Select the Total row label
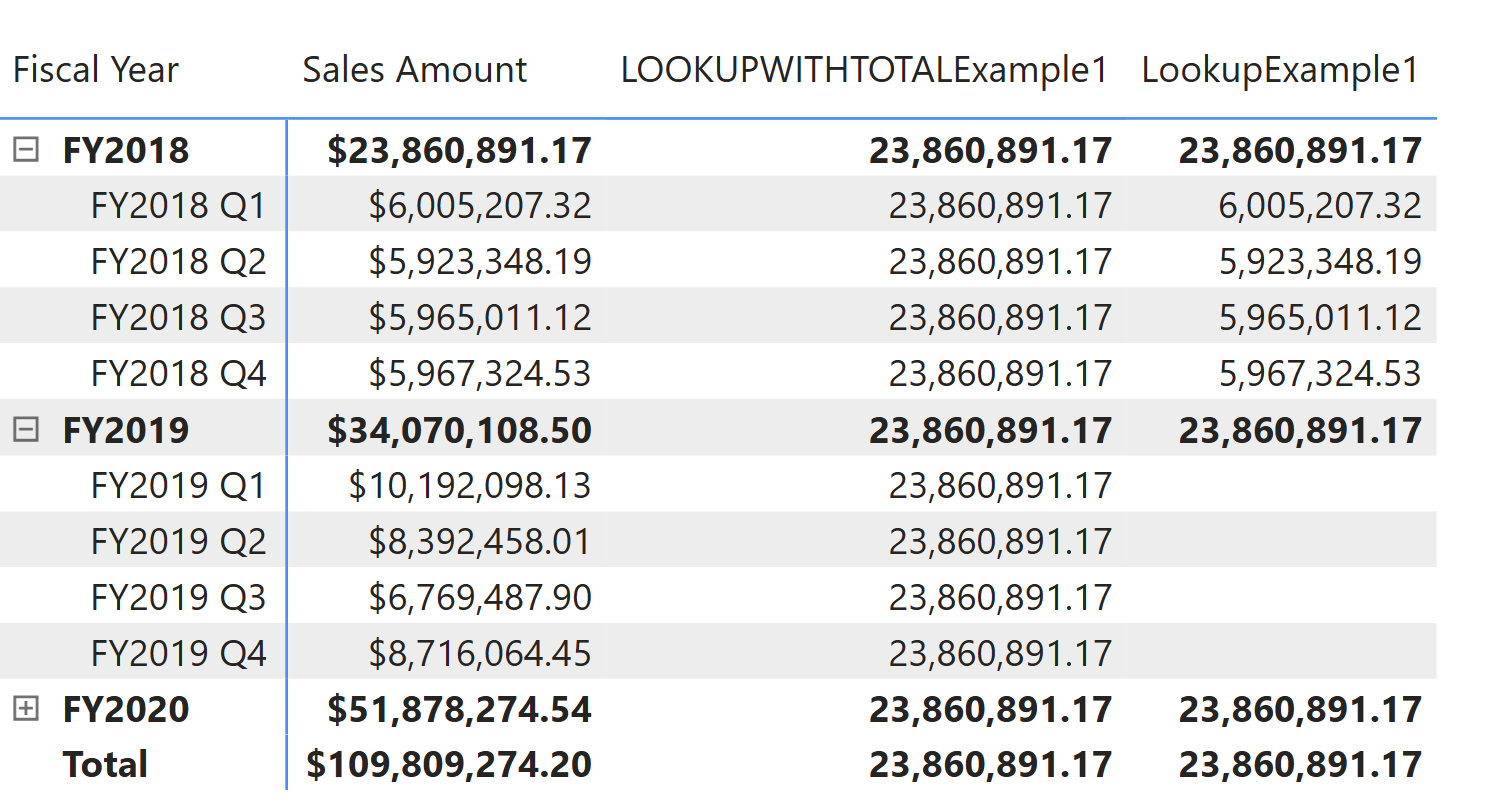 (104, 765)
